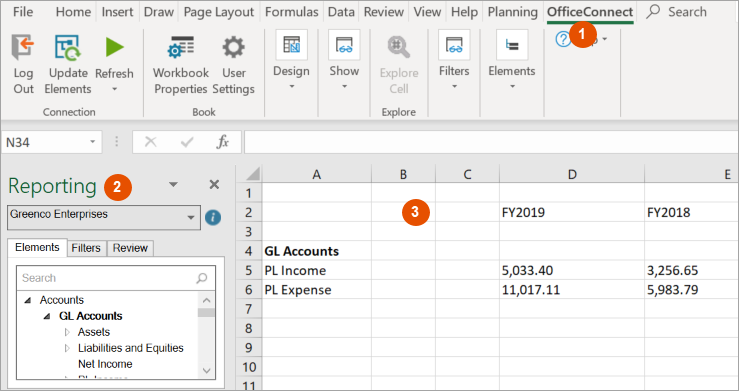Switch to the Review ribbon tab
The height and width of the screenshot is (391, 739).
point(384,12)
